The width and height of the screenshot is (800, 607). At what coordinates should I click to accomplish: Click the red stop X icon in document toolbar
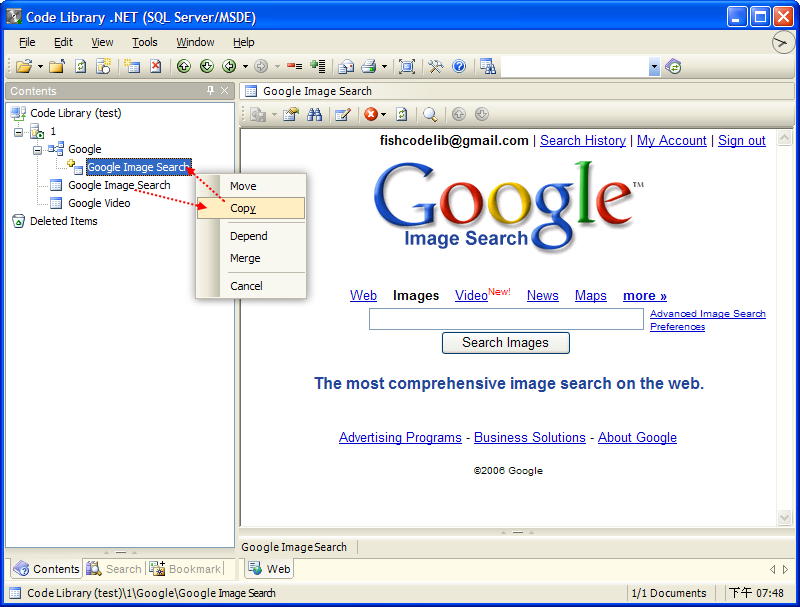tap(371, 114)
